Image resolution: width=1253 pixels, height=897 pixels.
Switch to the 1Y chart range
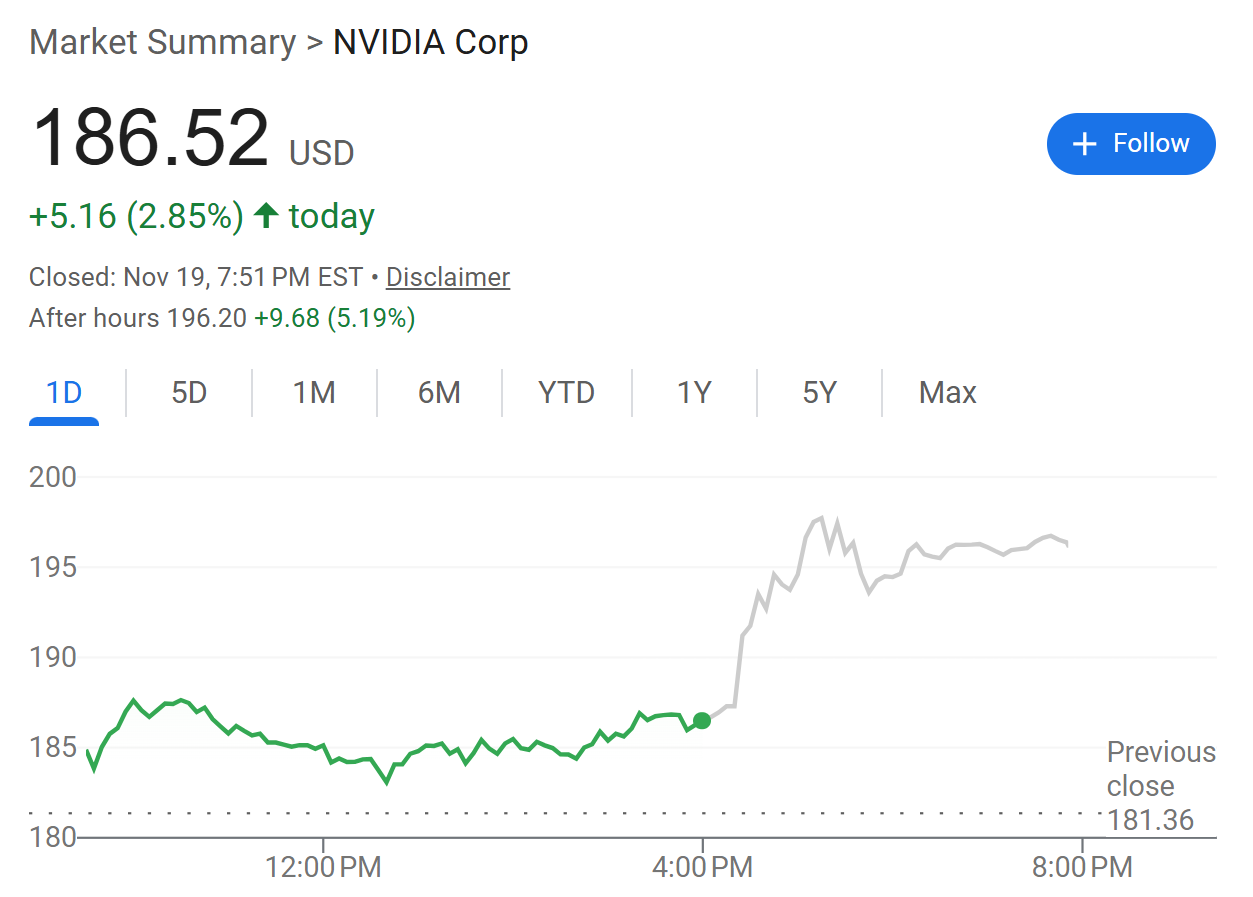click(693, 393)
